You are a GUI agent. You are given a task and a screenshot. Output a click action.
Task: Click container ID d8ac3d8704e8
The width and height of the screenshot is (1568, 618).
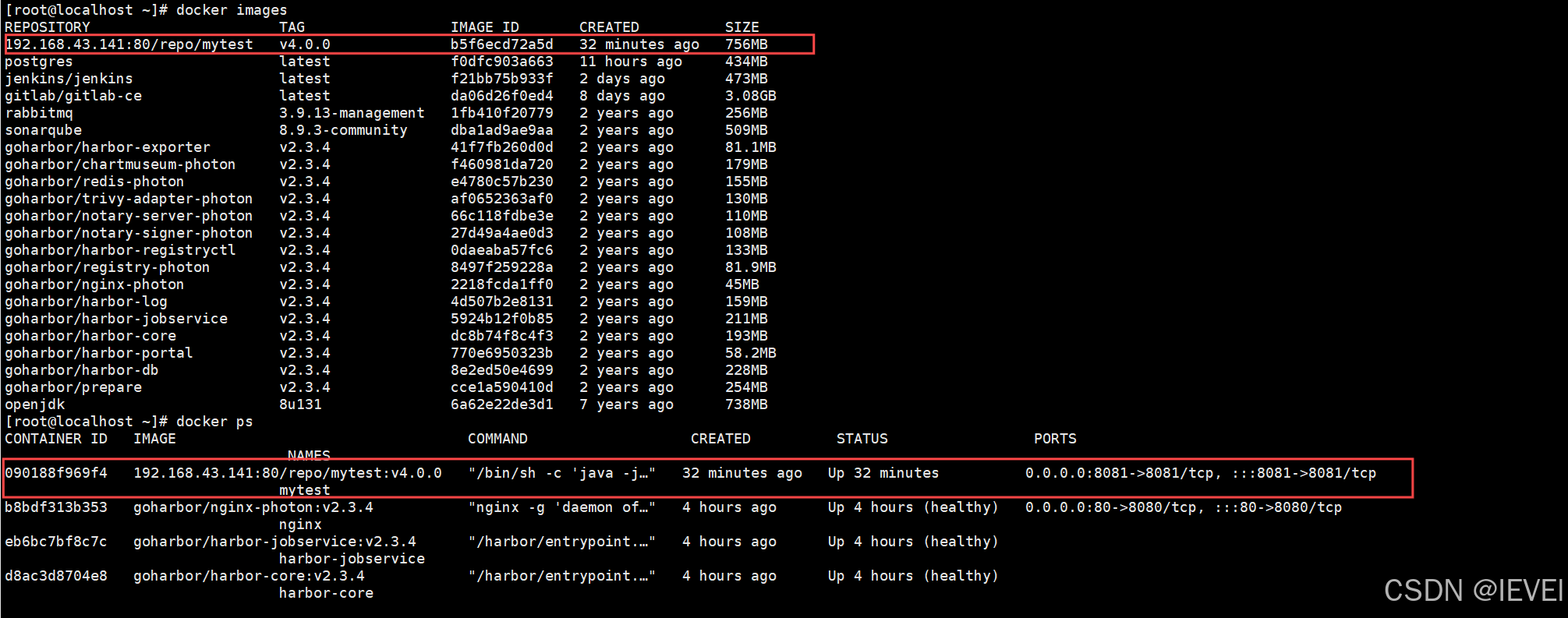(56, 576)
